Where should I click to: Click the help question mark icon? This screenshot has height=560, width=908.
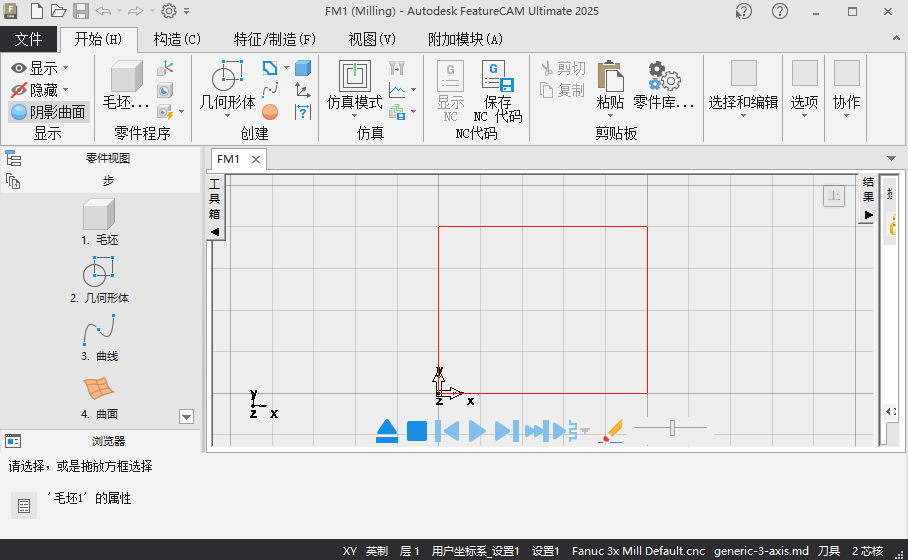click(779, 11)
